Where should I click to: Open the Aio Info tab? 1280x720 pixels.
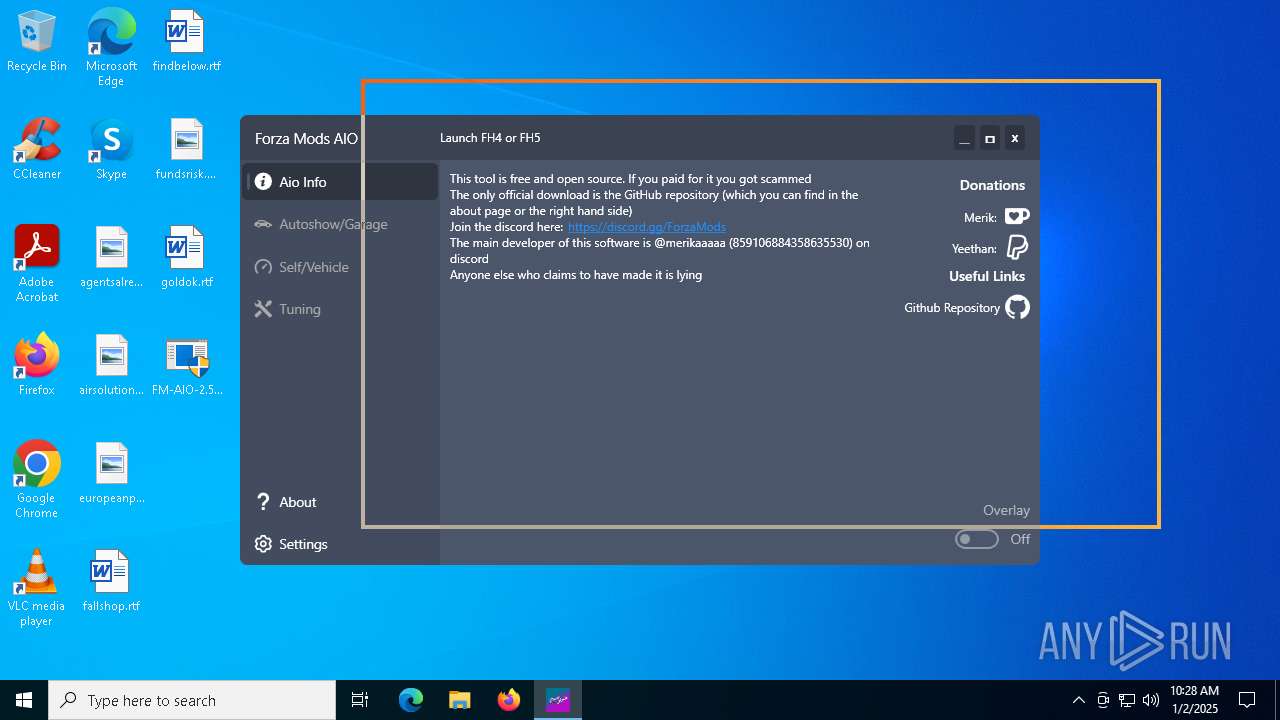tap(340, 182)
